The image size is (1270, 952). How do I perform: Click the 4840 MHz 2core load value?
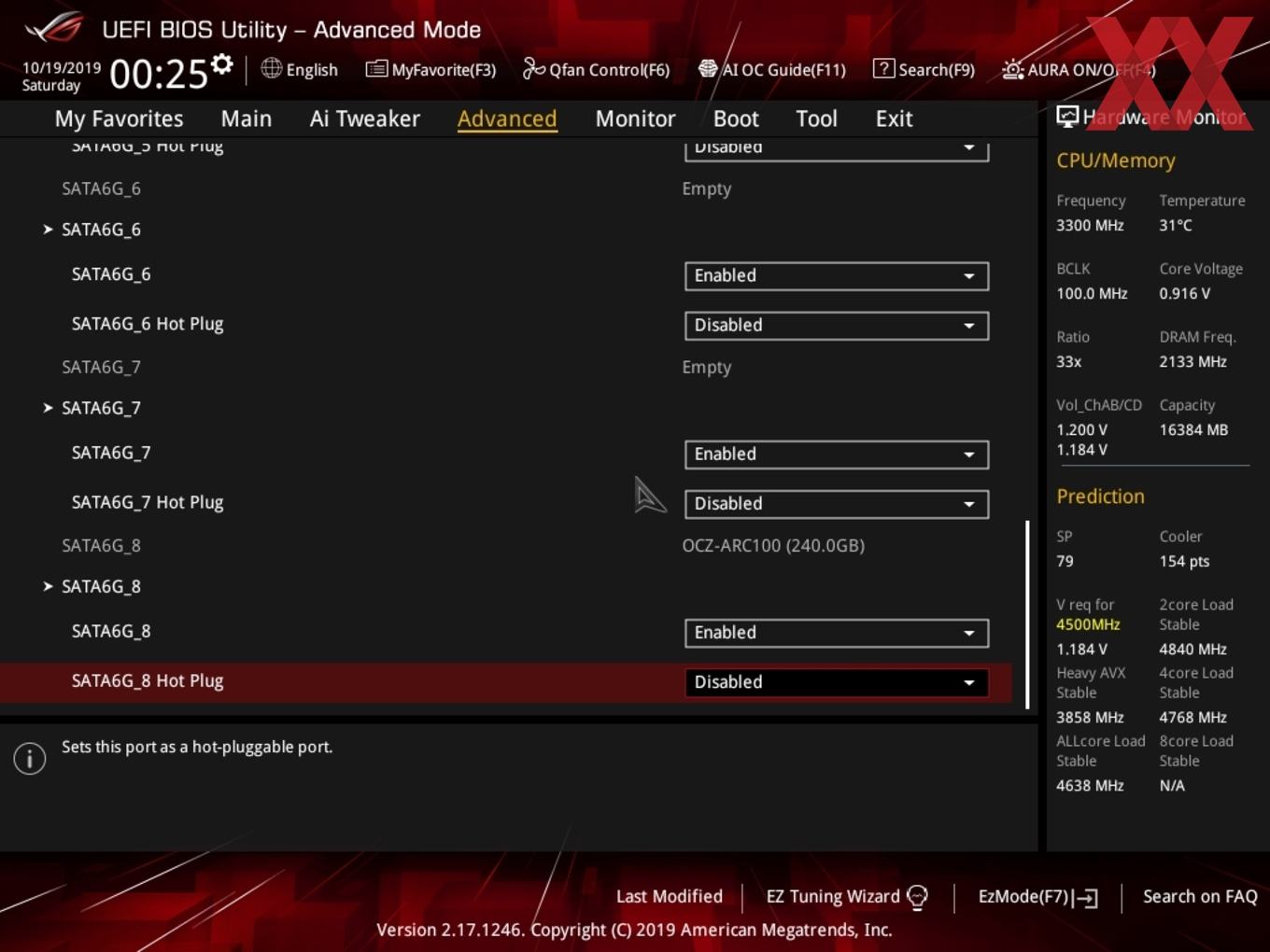click(x=1193, y=650)
